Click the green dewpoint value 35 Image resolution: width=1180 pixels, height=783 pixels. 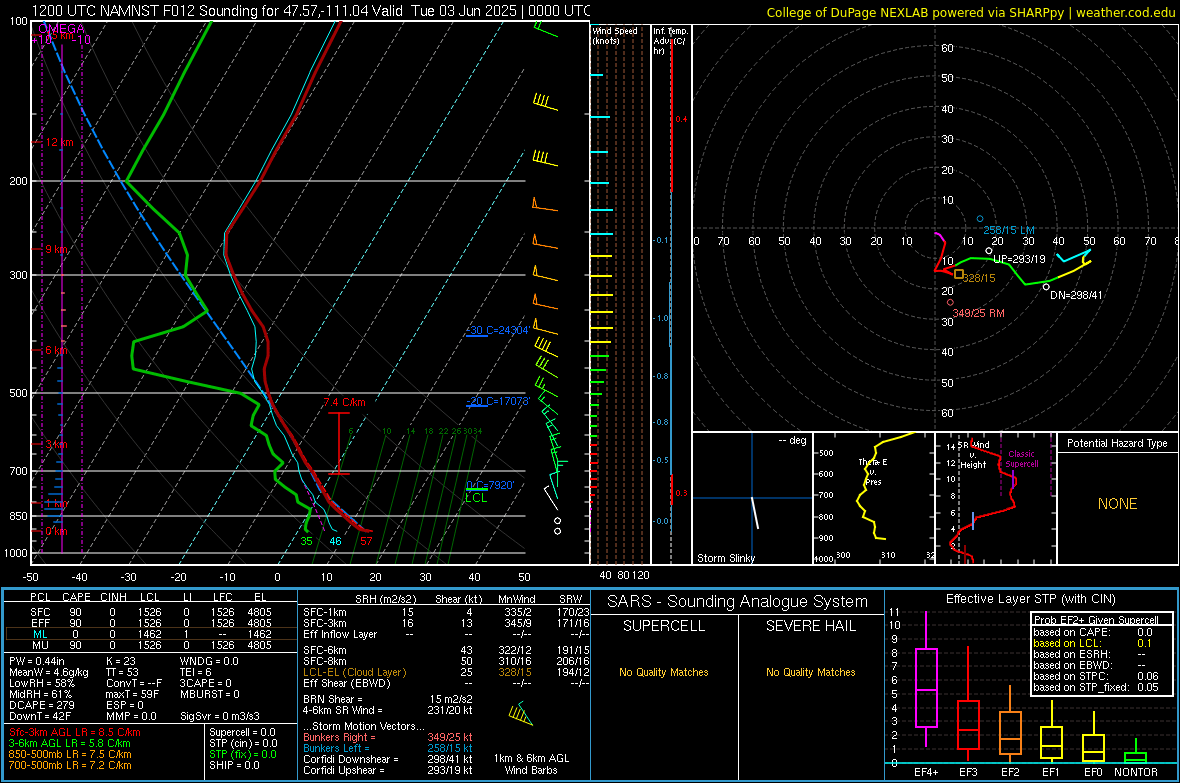click(x=306, y=541)
